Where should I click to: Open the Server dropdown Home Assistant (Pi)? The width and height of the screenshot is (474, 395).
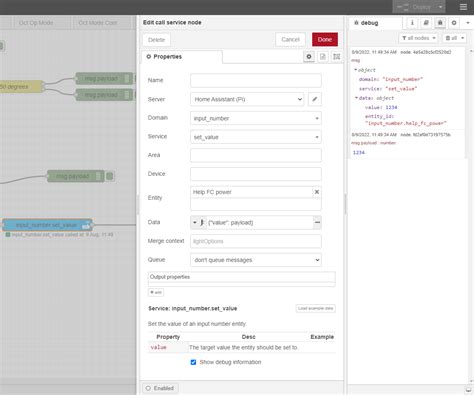tap(247, 99)
